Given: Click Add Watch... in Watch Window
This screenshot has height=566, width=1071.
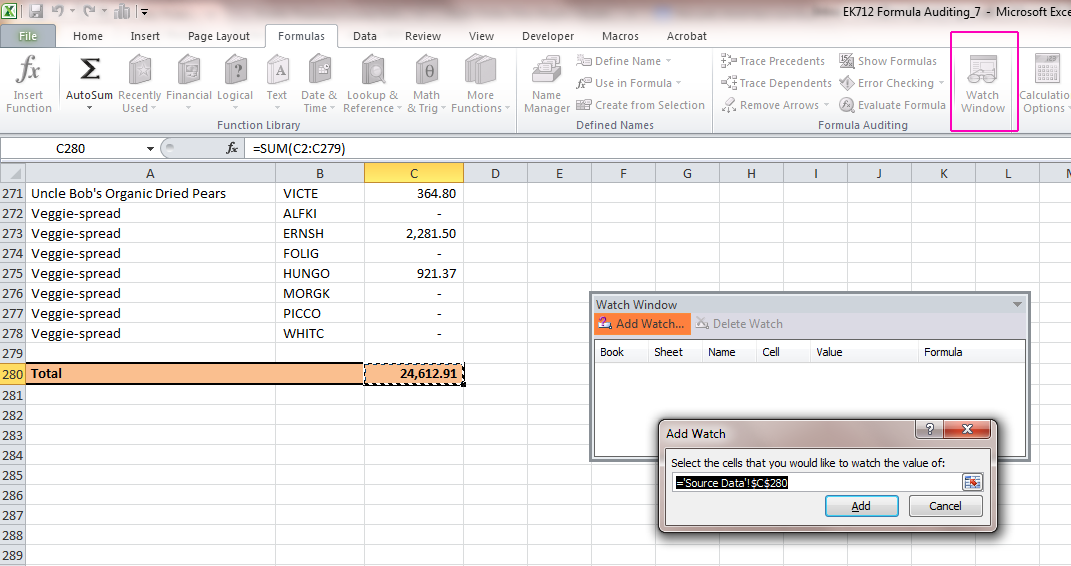Looking at the screenshot, I should (x=642, y=324).
